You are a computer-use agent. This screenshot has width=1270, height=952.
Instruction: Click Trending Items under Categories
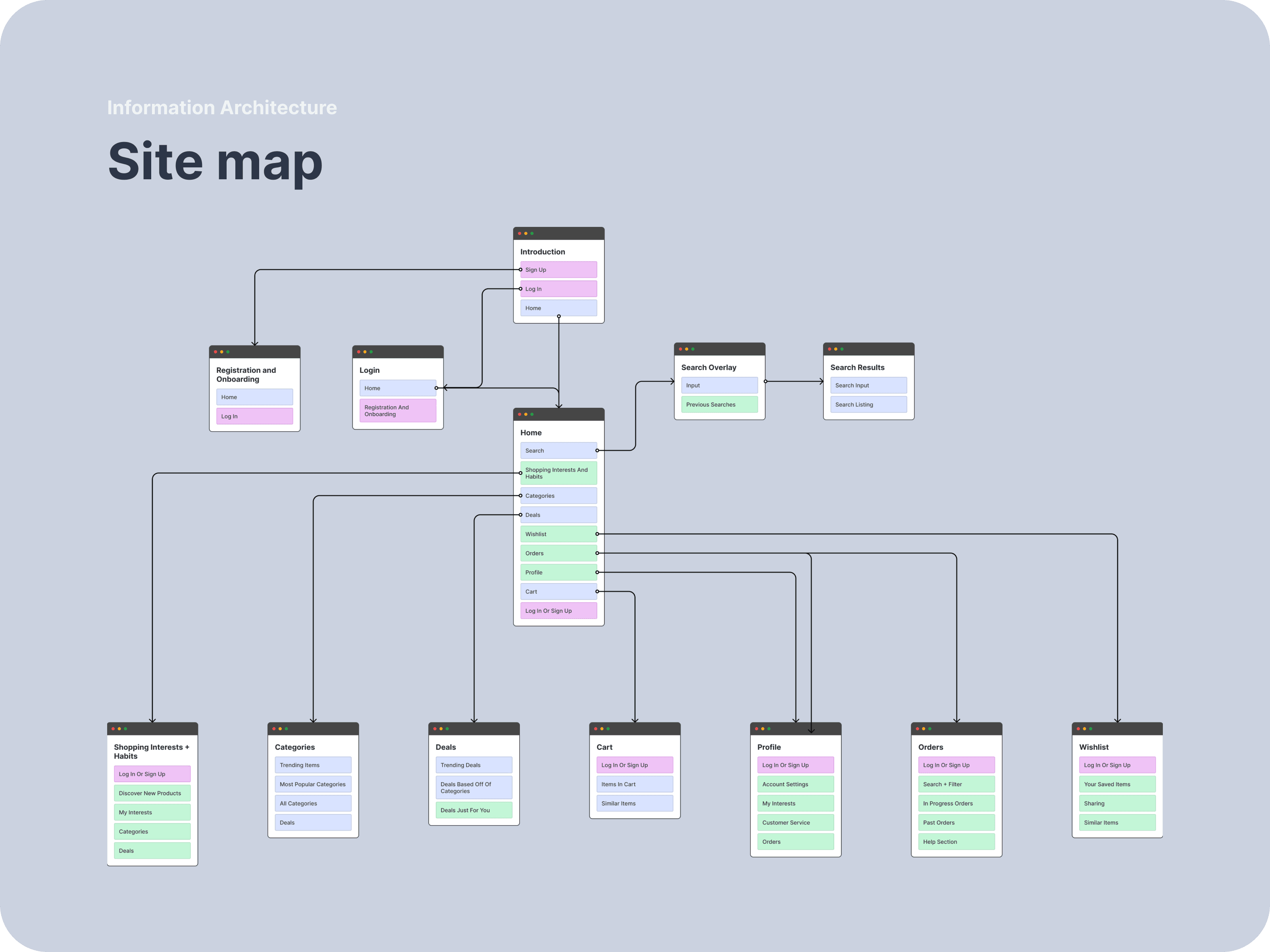[x=312, y=765]
